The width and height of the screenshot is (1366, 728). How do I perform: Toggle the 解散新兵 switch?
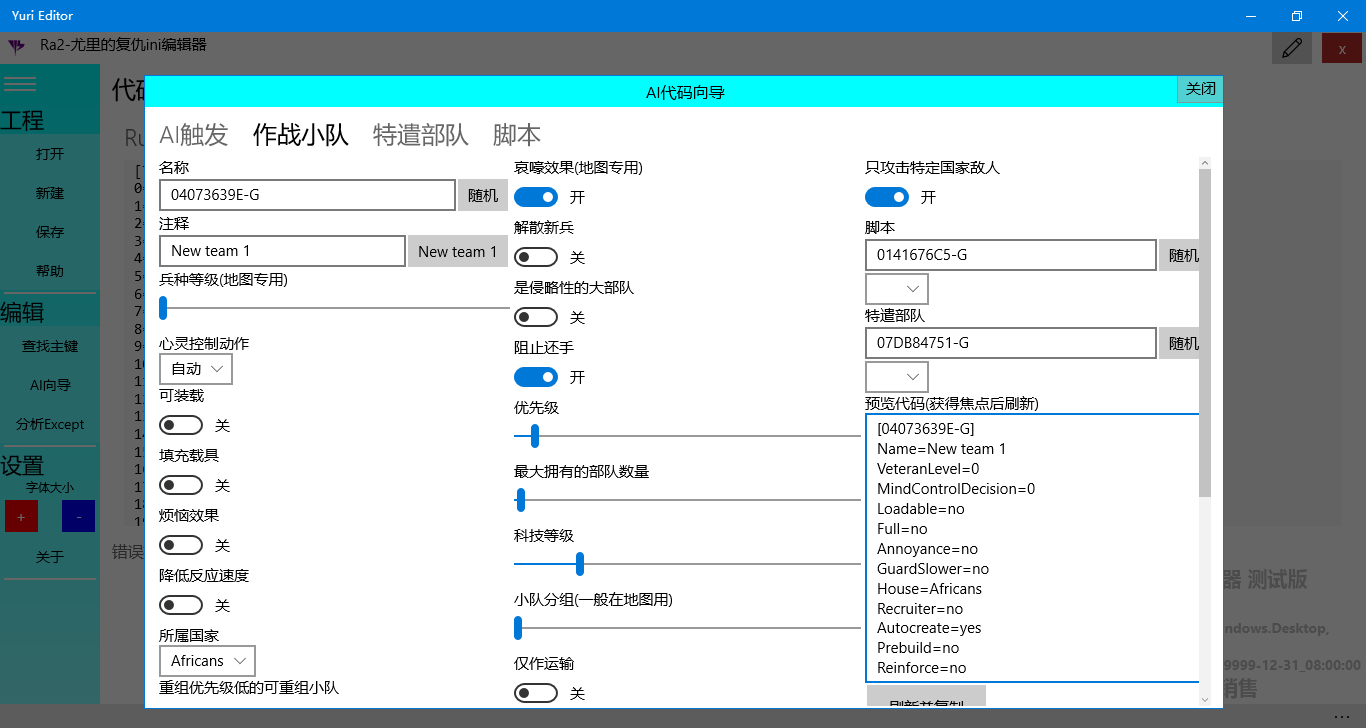click(536, 257)
